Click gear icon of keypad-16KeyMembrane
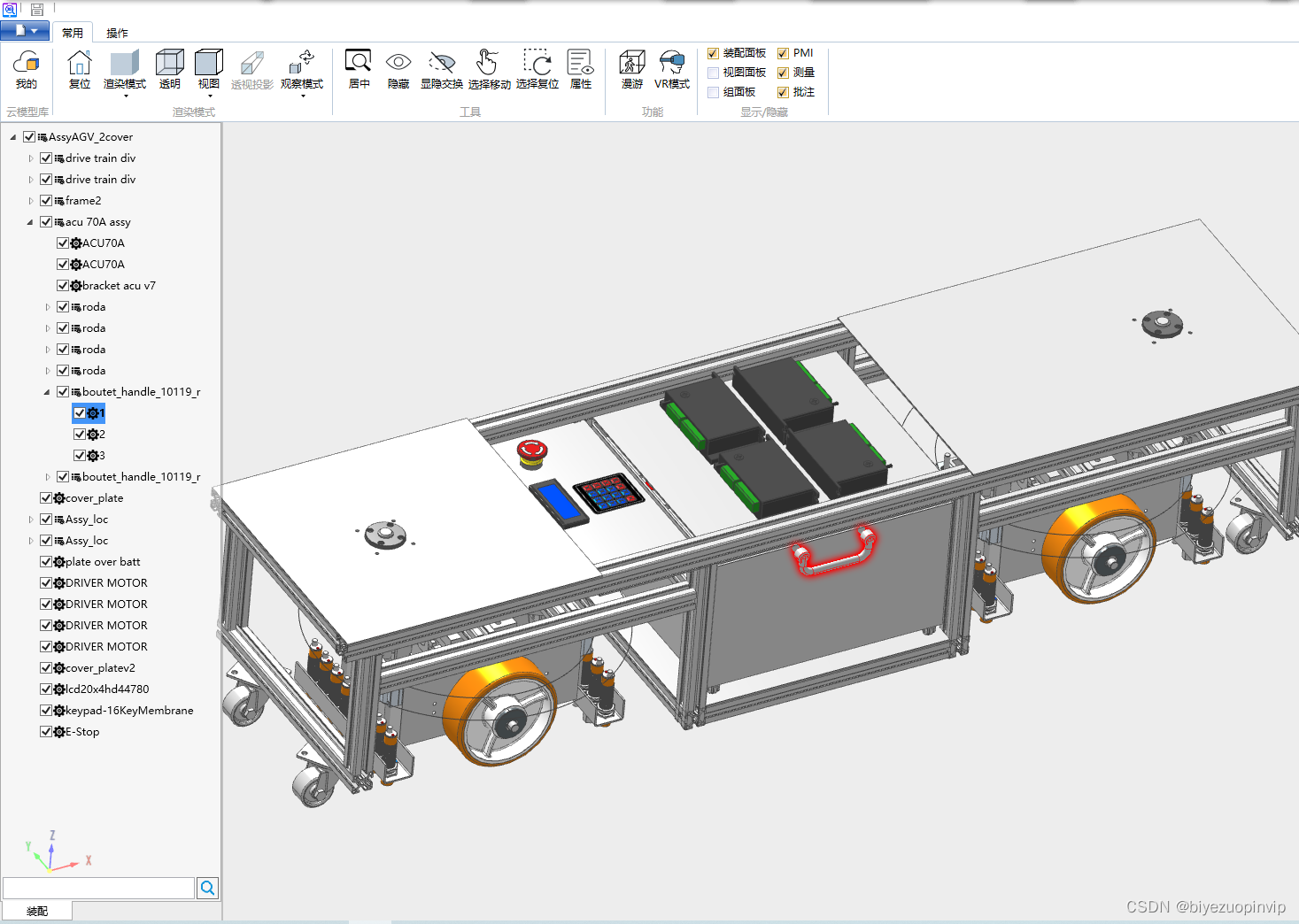1299x924 pixels. tap(59, 711)
